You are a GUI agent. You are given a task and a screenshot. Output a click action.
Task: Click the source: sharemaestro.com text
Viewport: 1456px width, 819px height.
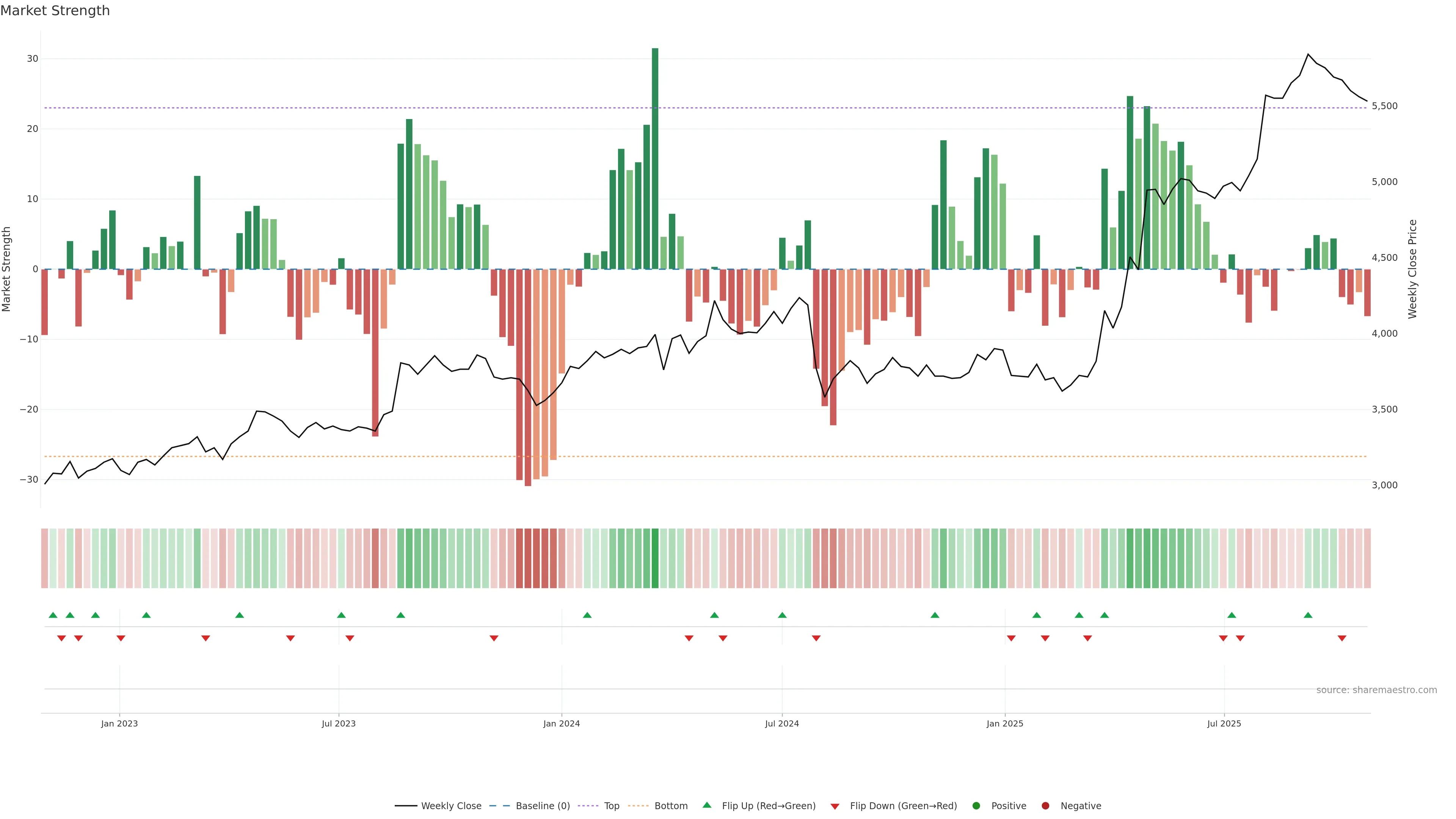1376,690
